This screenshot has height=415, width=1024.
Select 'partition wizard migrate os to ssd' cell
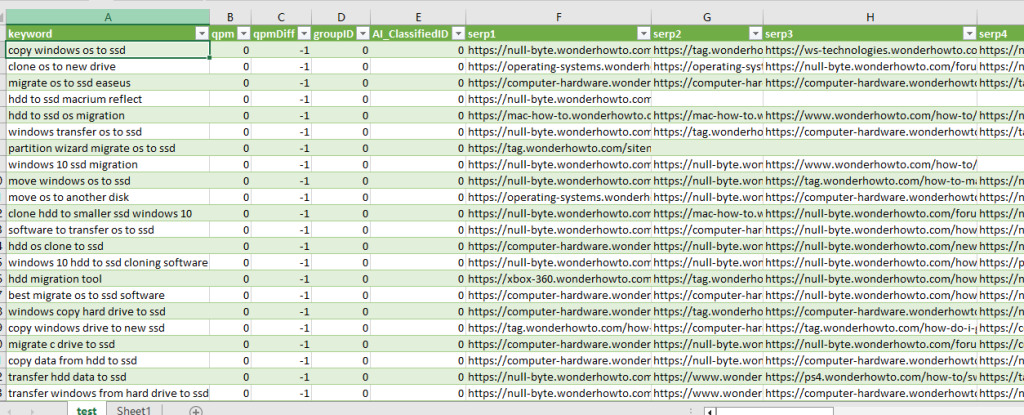tap(108, 148)
